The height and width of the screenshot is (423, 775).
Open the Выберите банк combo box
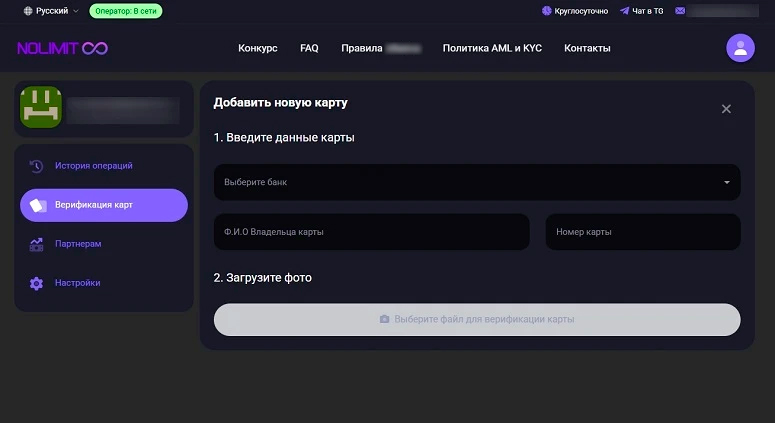pyautogui.click(x=477, y=182)
